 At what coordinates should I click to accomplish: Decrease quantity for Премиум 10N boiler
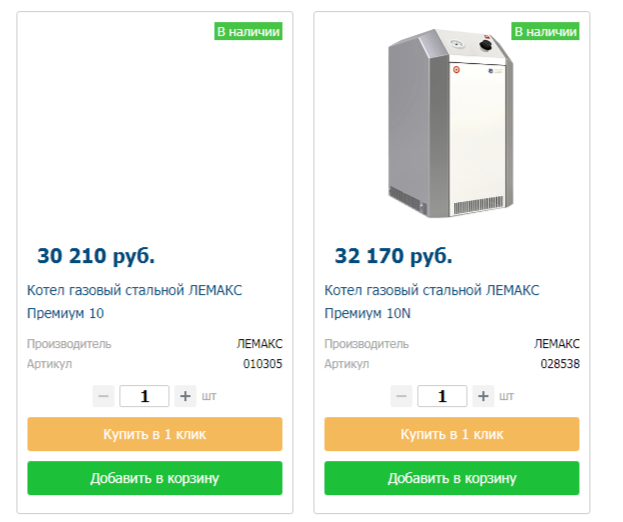(401, 396)
